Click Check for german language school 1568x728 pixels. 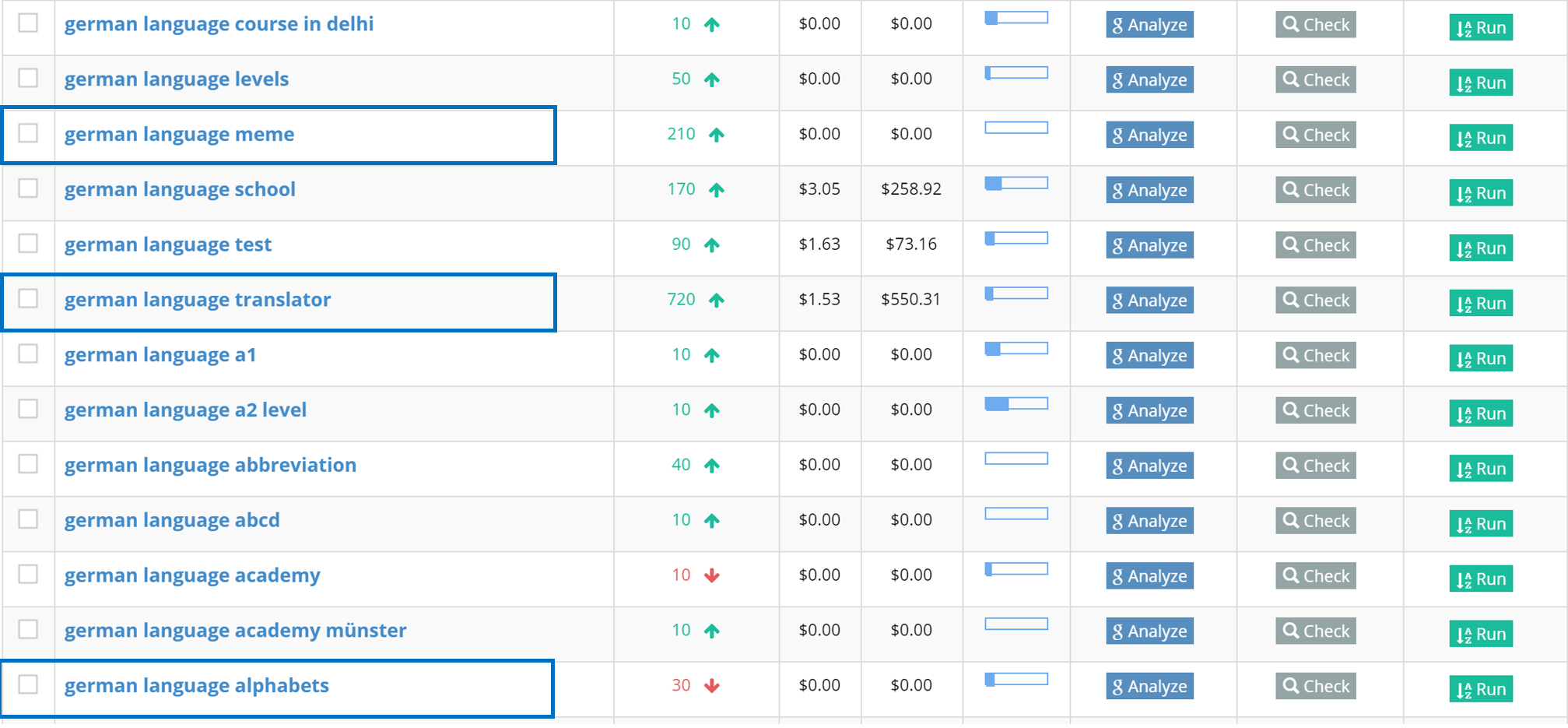point(1315,190)
